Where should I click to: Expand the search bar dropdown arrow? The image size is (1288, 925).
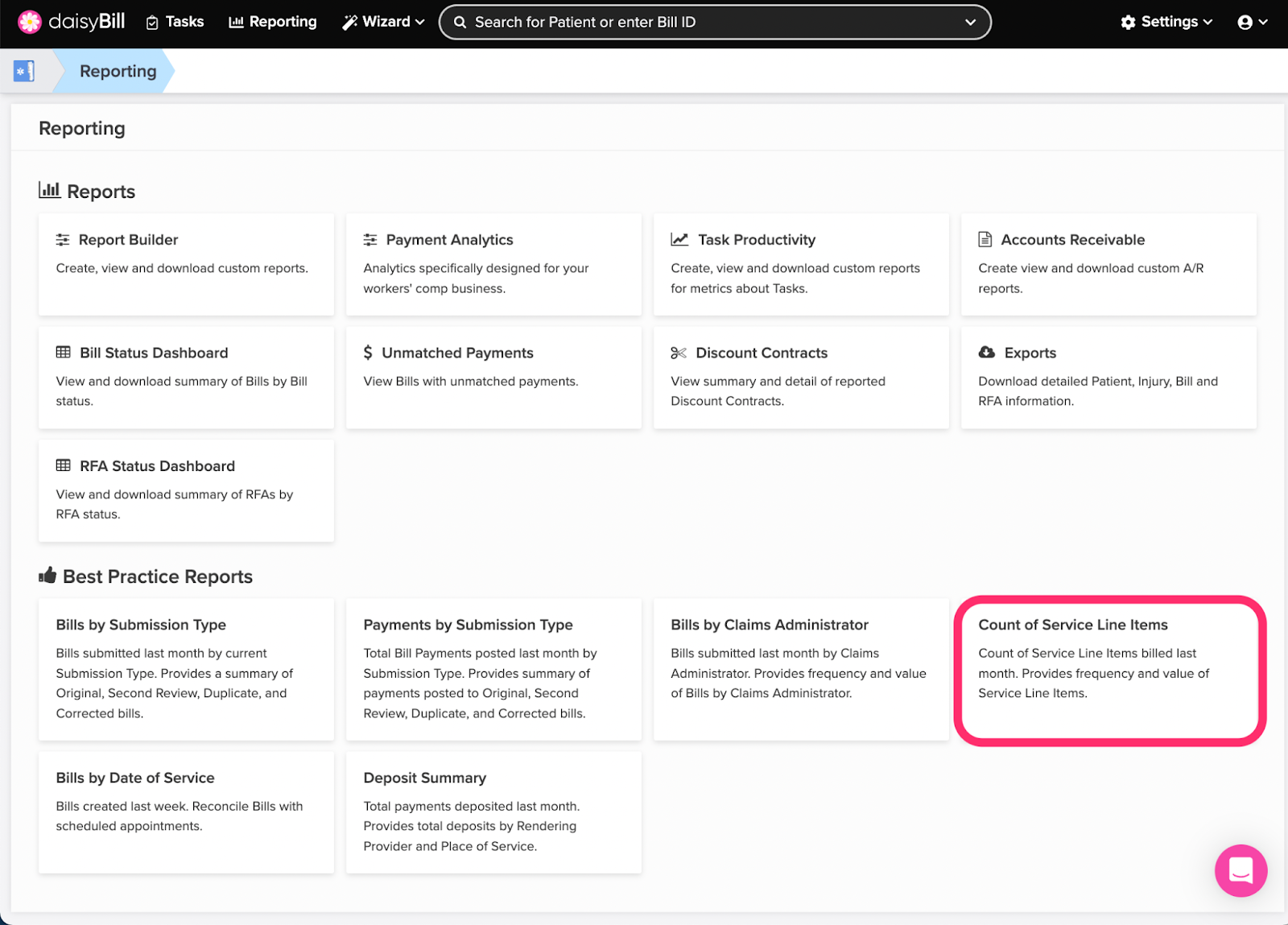pyautogui.click(x=970, y=23)
